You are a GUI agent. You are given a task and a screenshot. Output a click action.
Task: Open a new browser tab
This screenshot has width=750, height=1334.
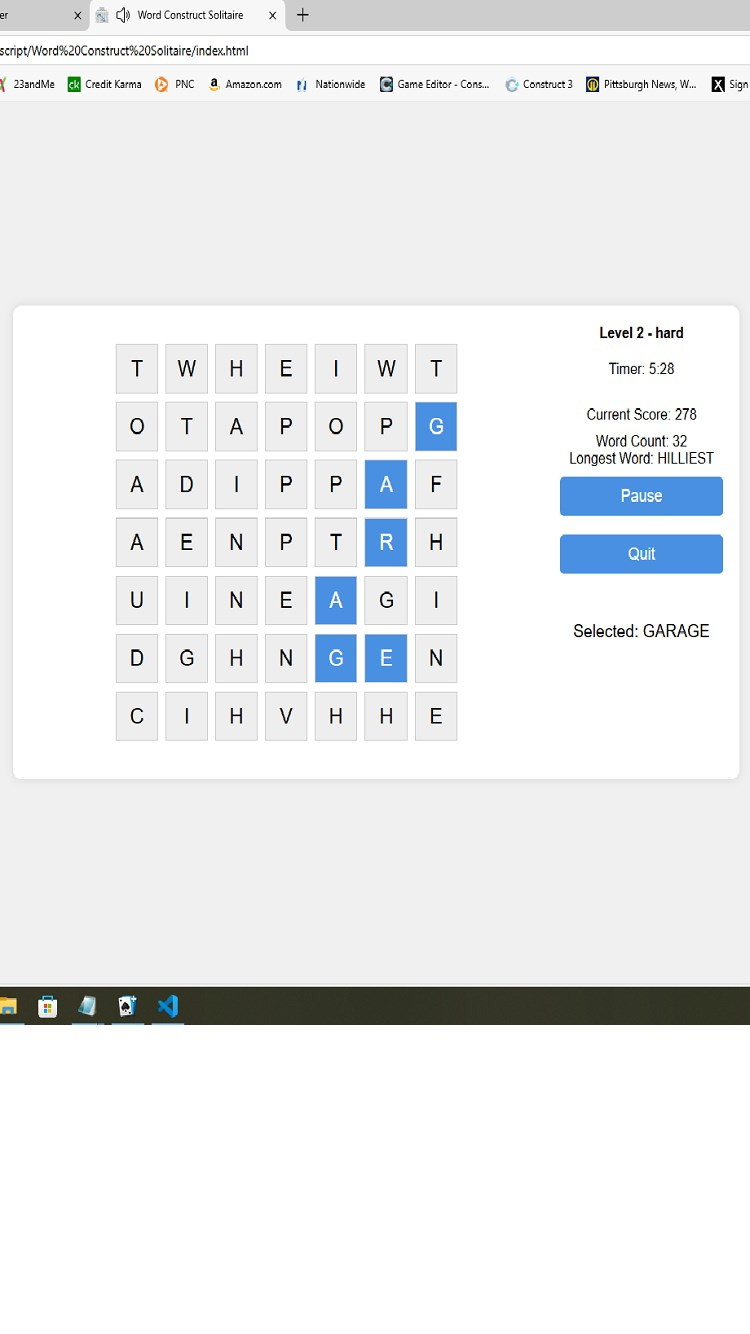pyautogui.click(x=303, y=15)
